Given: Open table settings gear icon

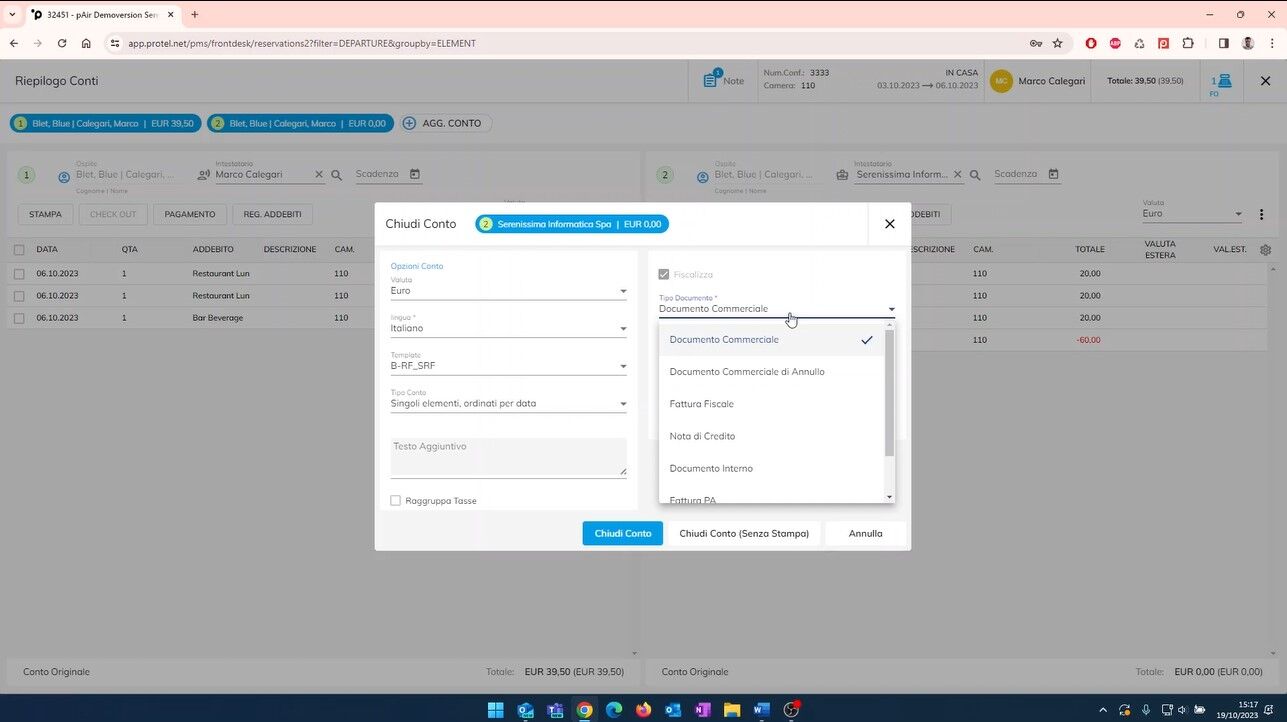Looking at the screenshot, I should pyautogui.click(x=1266, y=250).
